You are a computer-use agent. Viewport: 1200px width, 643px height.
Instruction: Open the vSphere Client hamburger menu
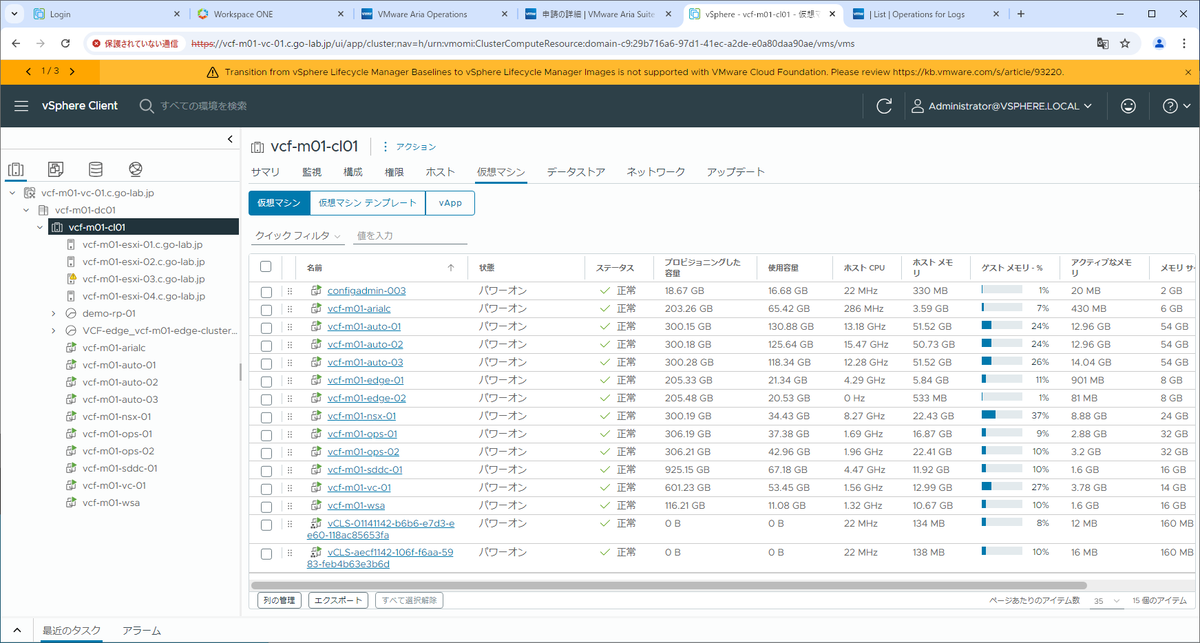21,106
